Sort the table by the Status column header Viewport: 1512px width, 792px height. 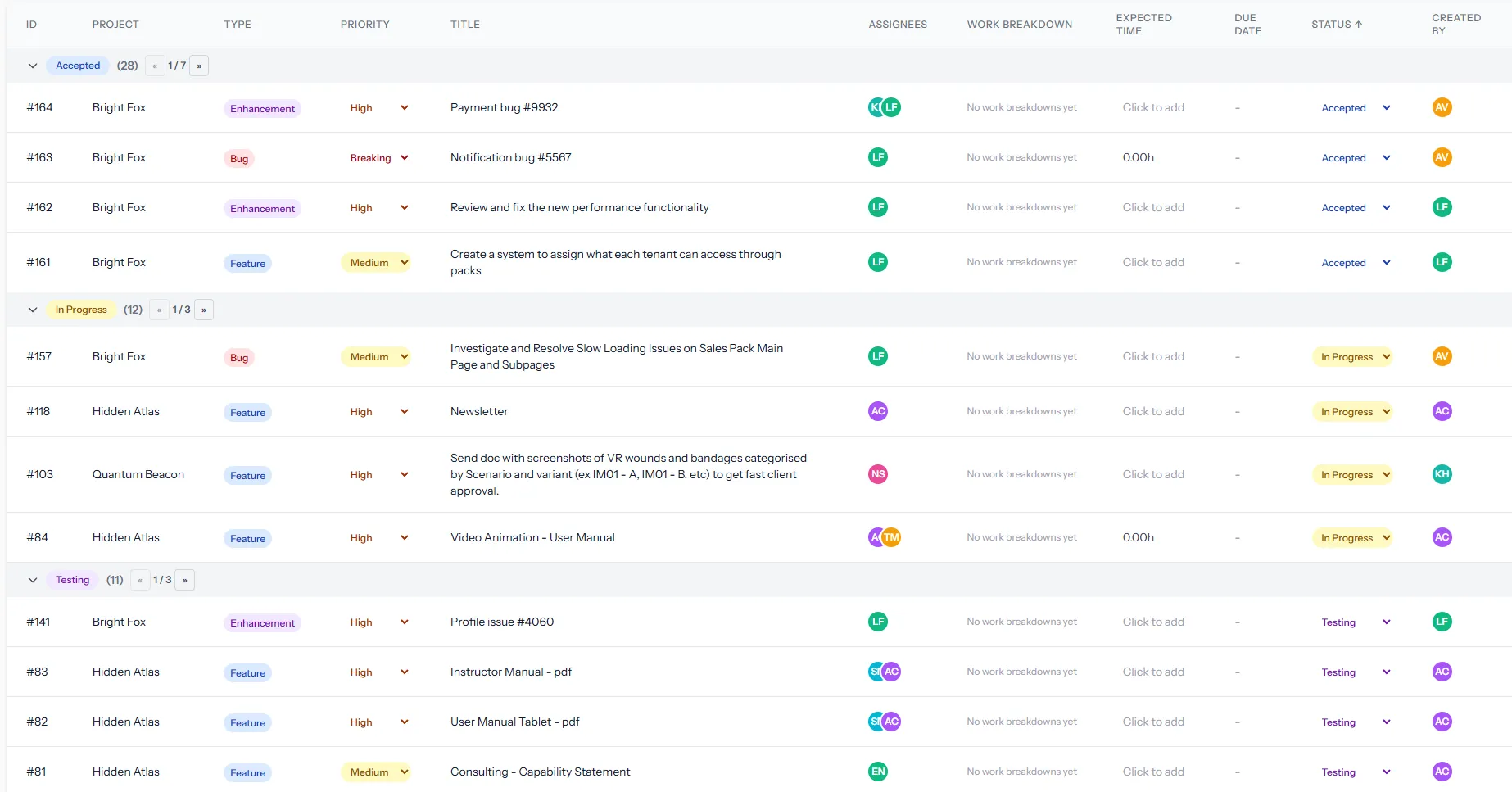tap(1336, 24)
